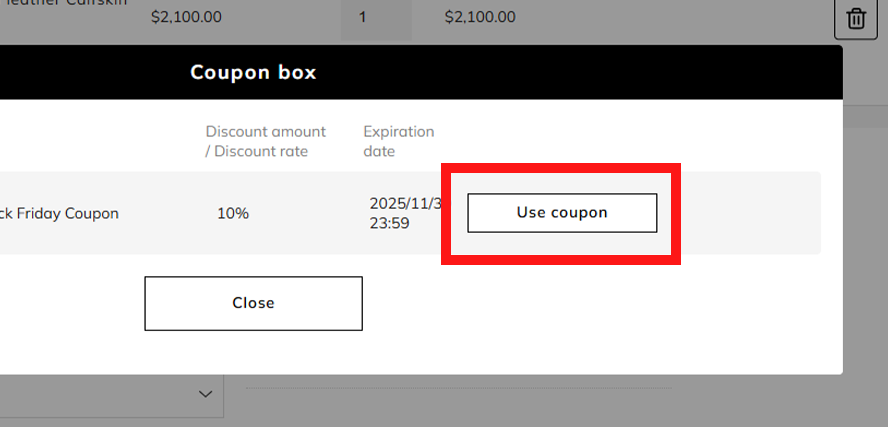Click the horizontal divider line below the dialog
The image size is (888, 427).
[458, 388]
